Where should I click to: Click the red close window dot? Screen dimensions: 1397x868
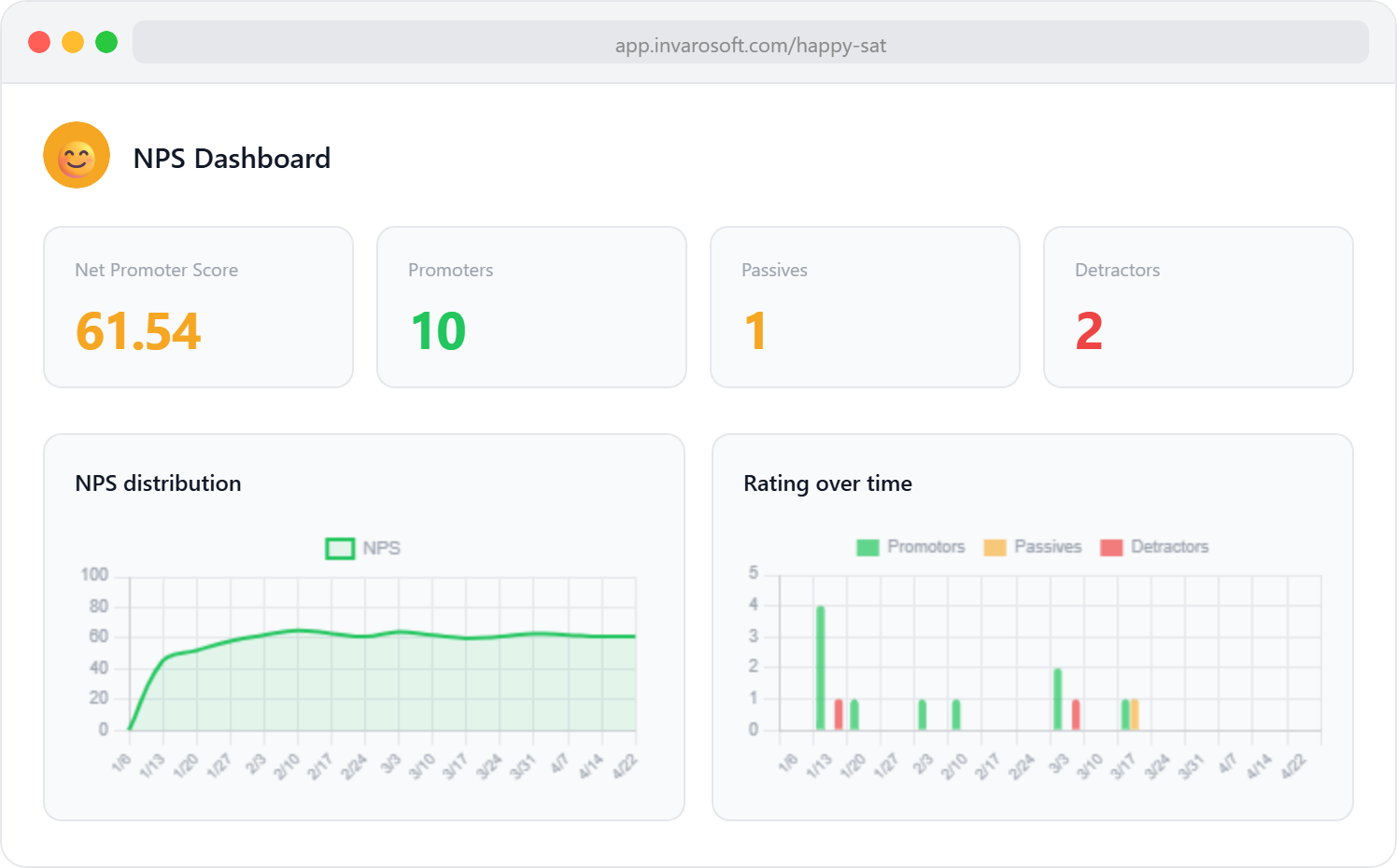click(x=39, y=42)
